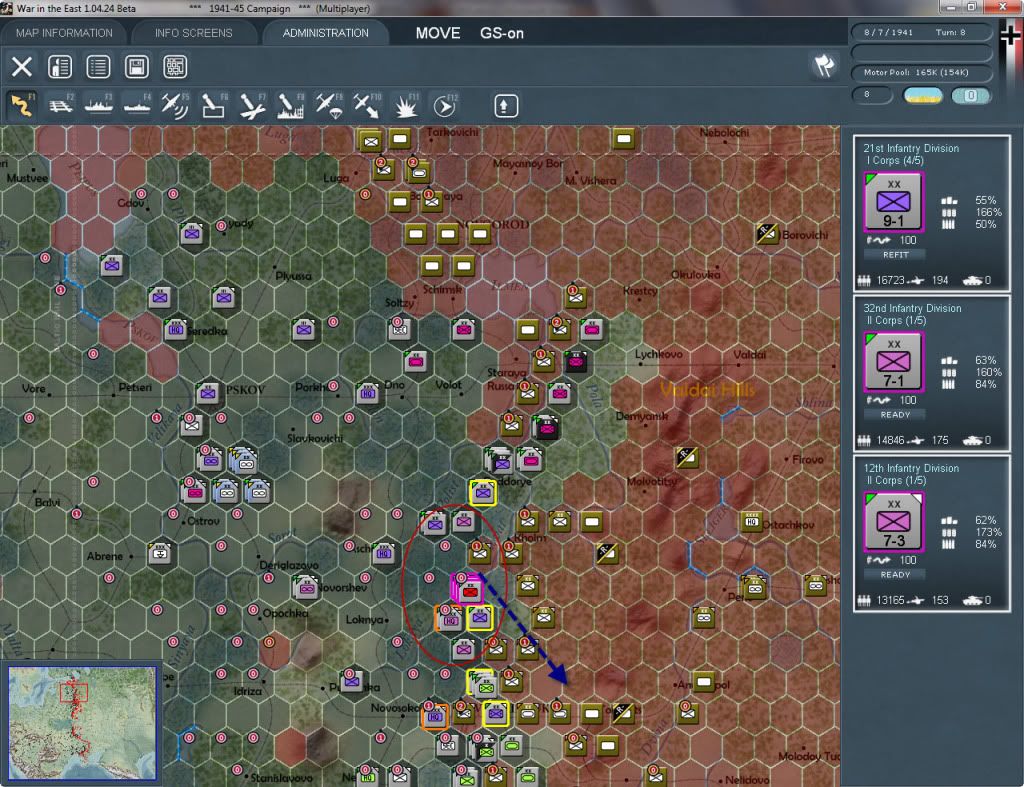Screen dimensions: 1024x787
Task: Click the F11 explosion mode icon
Action: tap(405, 105)
